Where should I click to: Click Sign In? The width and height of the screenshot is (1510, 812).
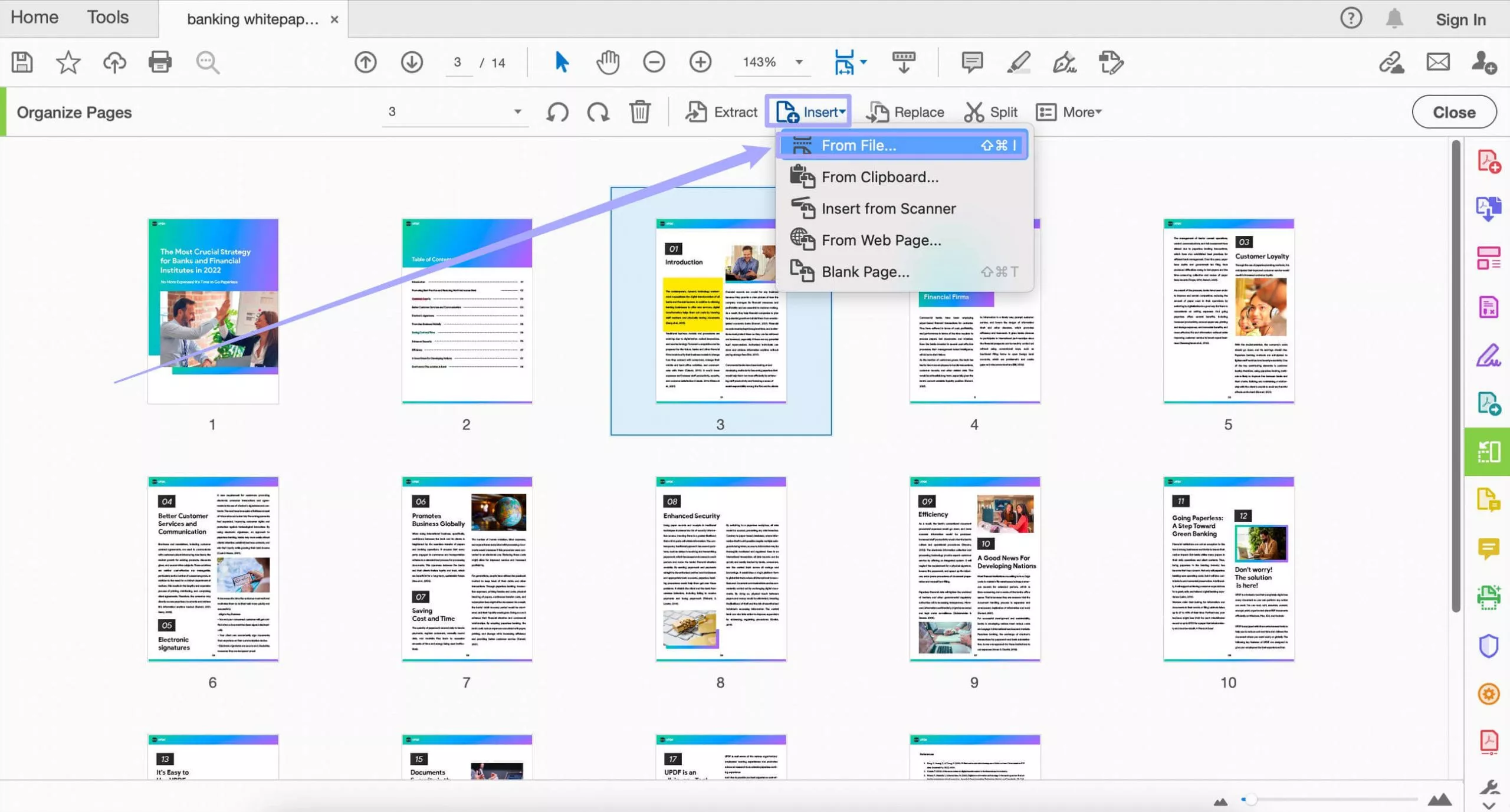pyautogui.click(x=1460, y=19)
